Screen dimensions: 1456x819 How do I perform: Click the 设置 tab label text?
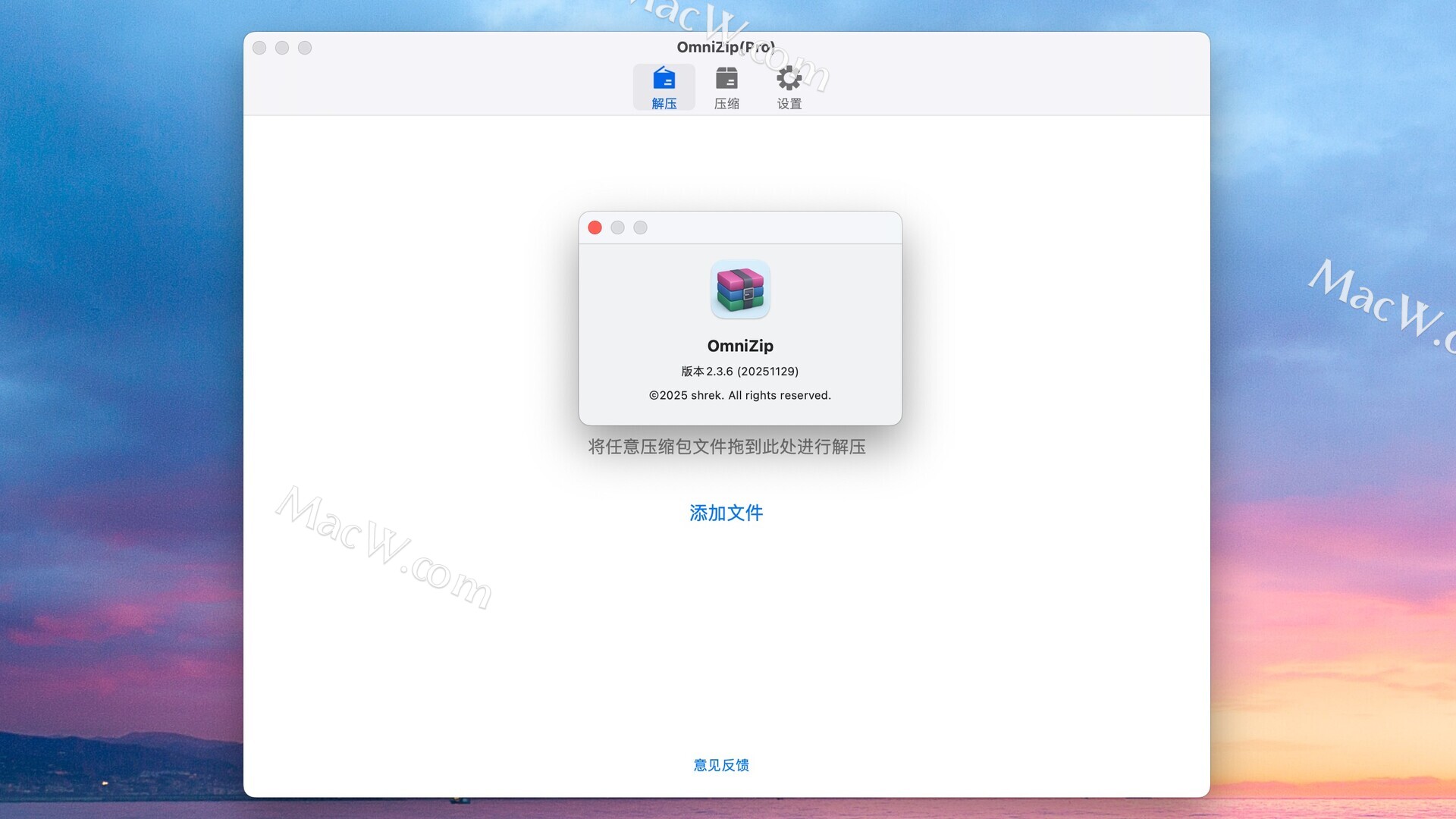tap(789, 104)
